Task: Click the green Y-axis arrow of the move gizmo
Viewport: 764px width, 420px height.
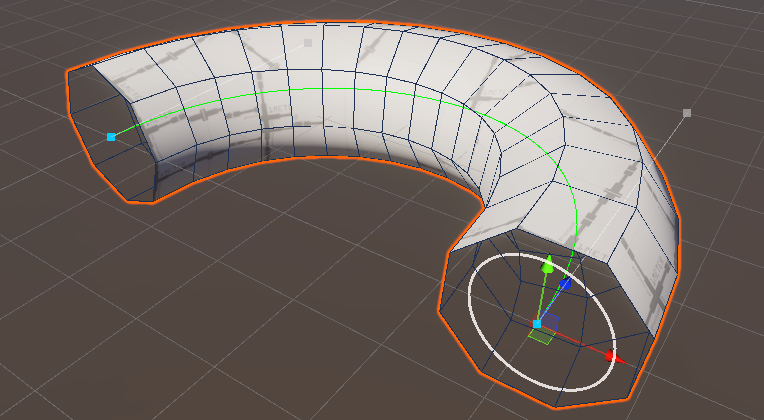Action: click(x=547, y=266)
